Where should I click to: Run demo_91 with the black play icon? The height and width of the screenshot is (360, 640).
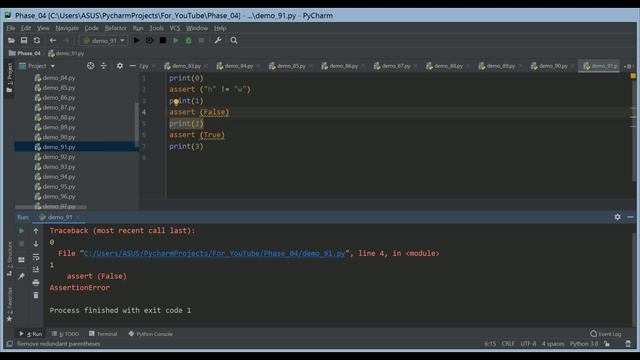point(137,40)
